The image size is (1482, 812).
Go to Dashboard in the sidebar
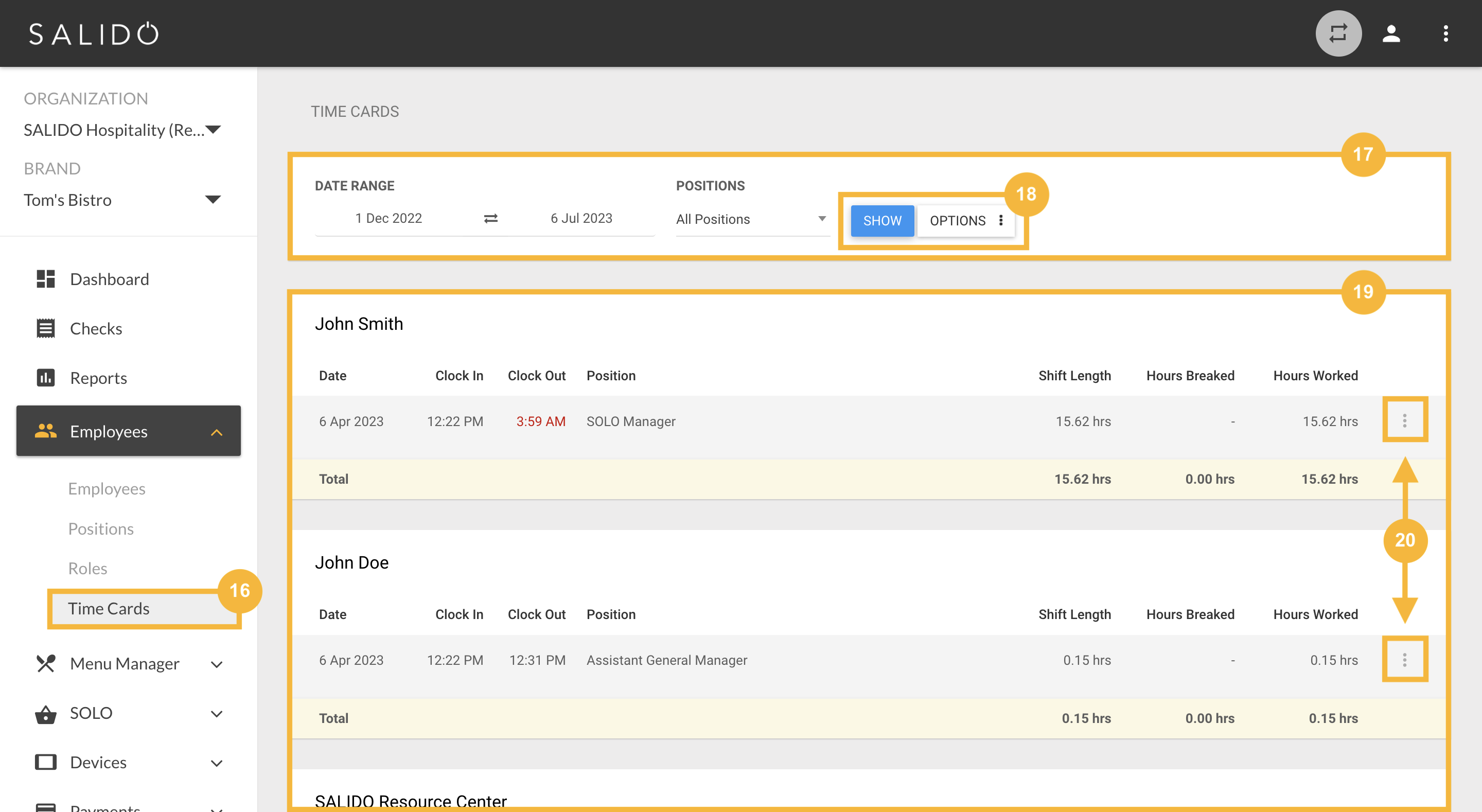click(x=109, y=279)
